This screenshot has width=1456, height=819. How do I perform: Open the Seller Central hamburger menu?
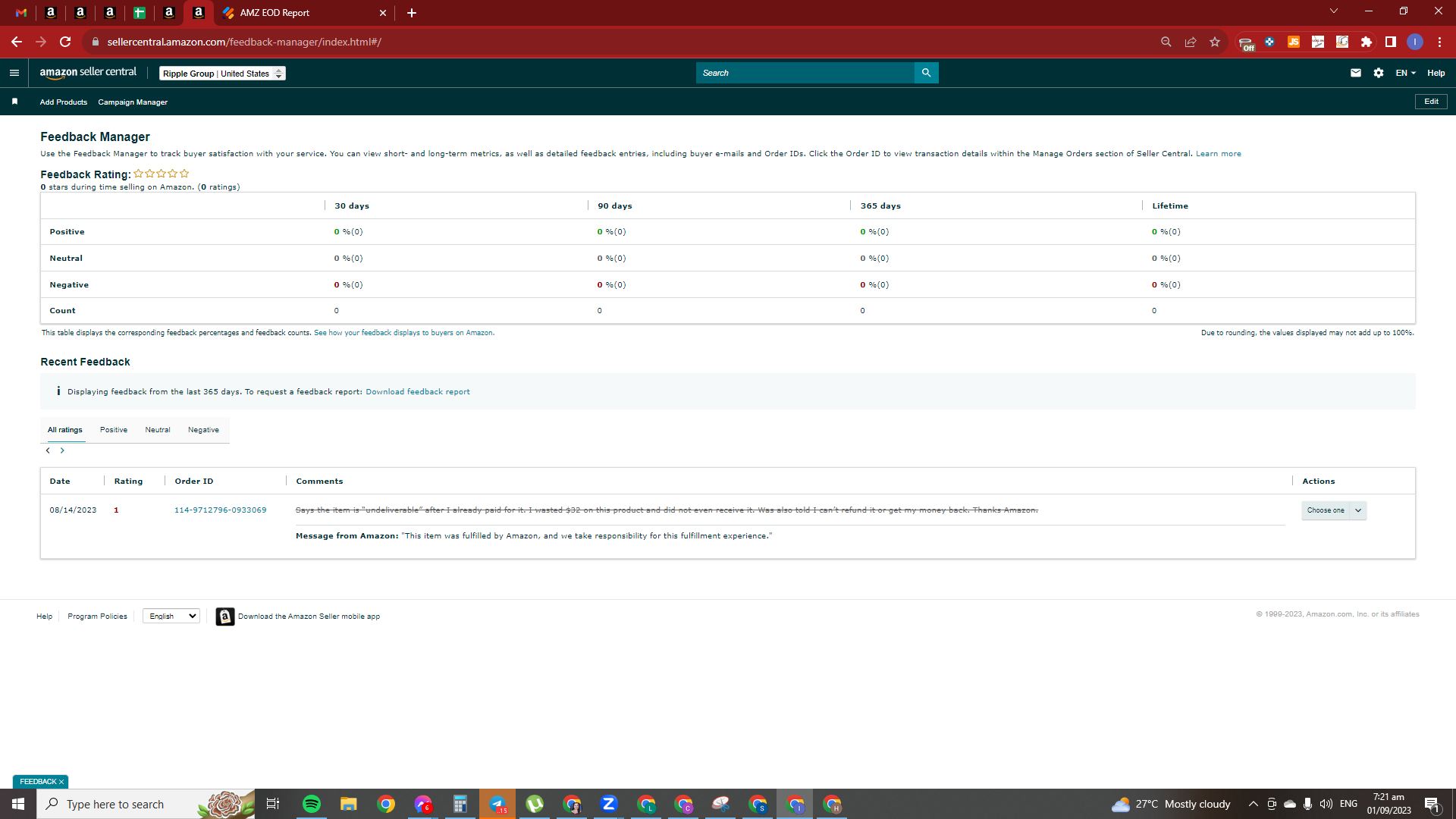[14, 73]
